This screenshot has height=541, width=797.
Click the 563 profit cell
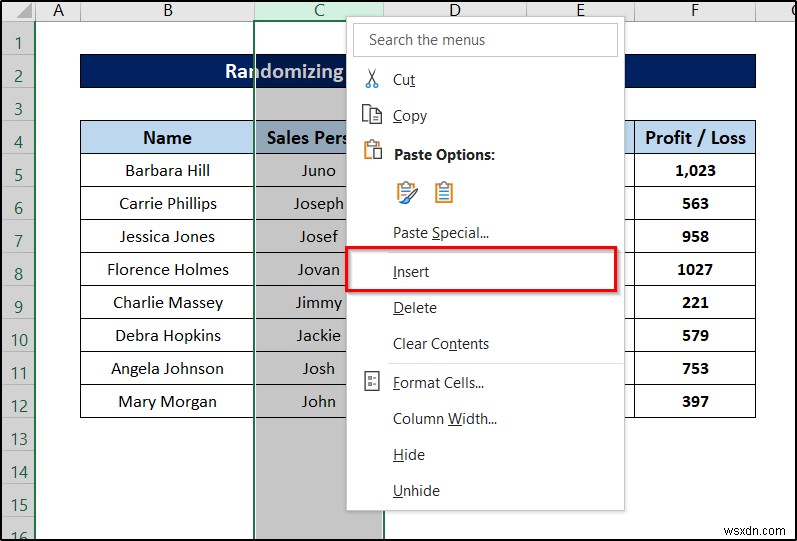click(x=695, y=203)
